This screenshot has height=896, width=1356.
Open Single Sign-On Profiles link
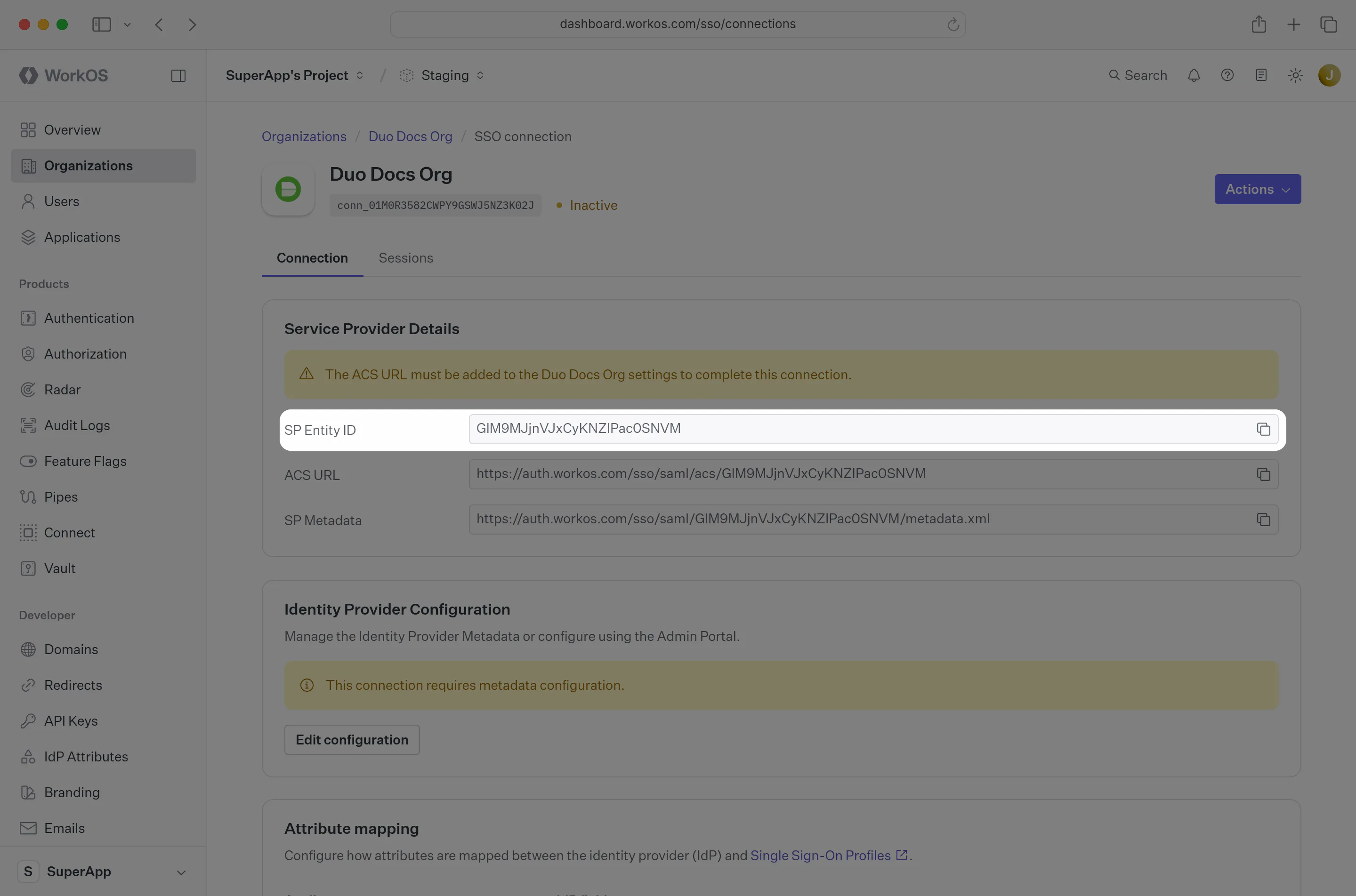[828, 856]
